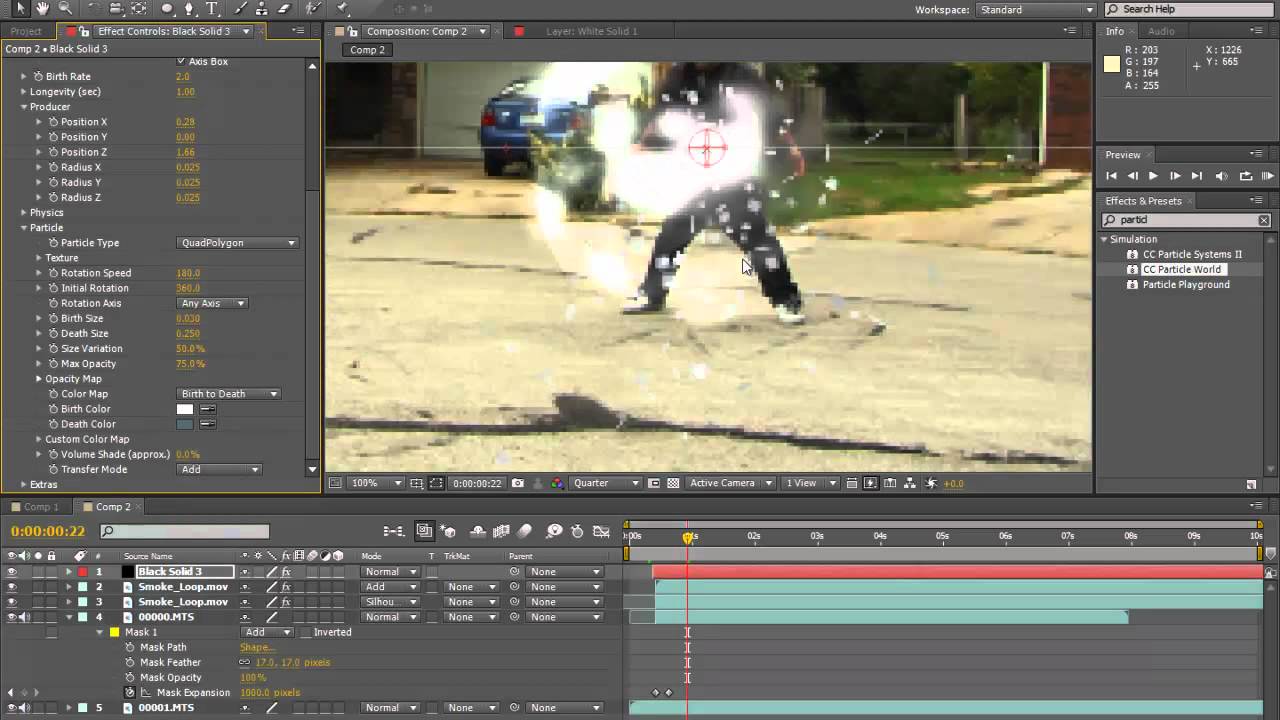The height and width of the screenshot is (720, 1280).
Task: Select the Layer: White Solid 1 tab
Action: tap(591, 31)
